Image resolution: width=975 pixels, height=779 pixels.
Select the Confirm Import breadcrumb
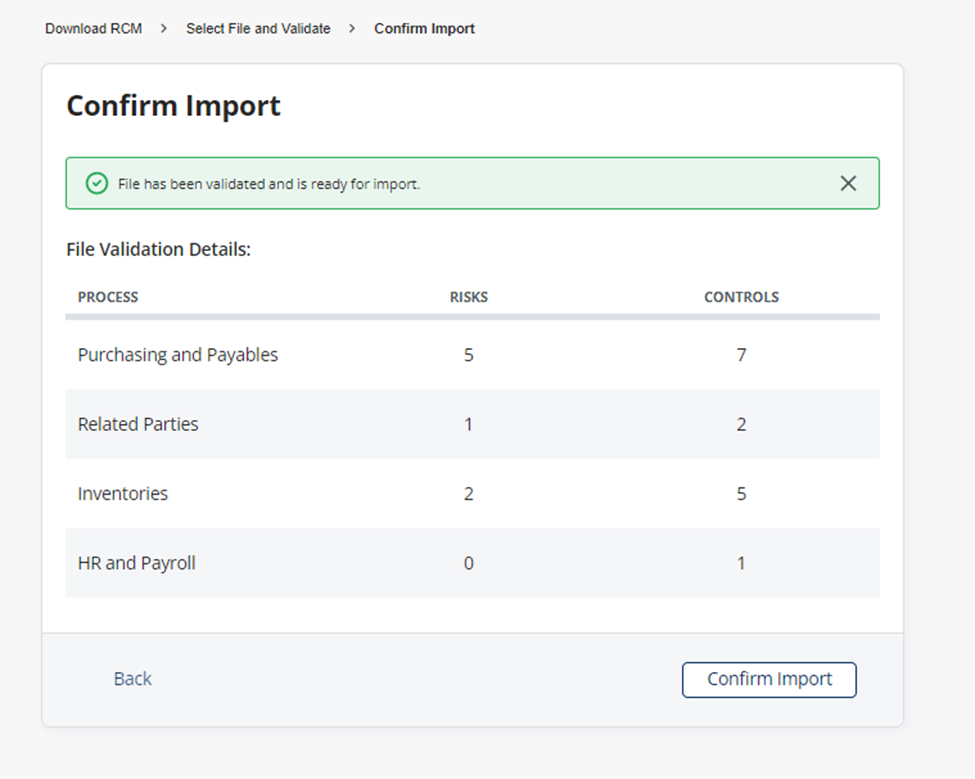(424, 29)
